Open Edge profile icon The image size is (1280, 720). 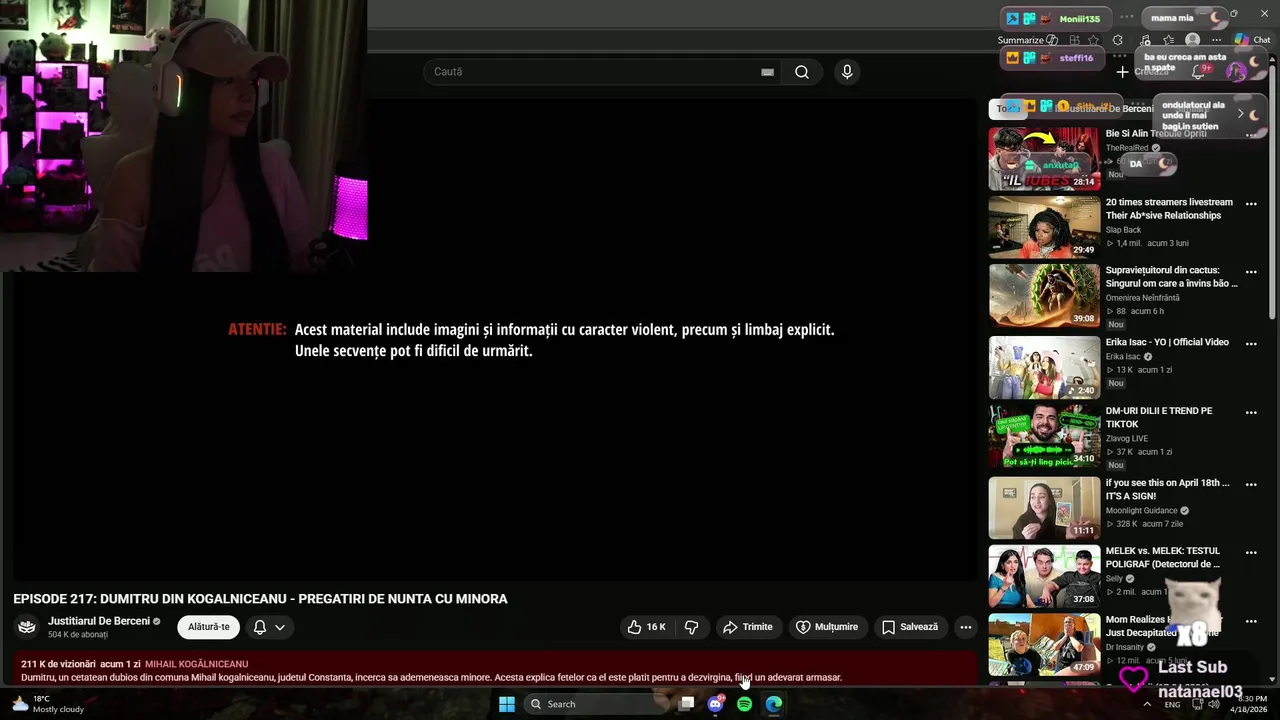click(1192, 40)
